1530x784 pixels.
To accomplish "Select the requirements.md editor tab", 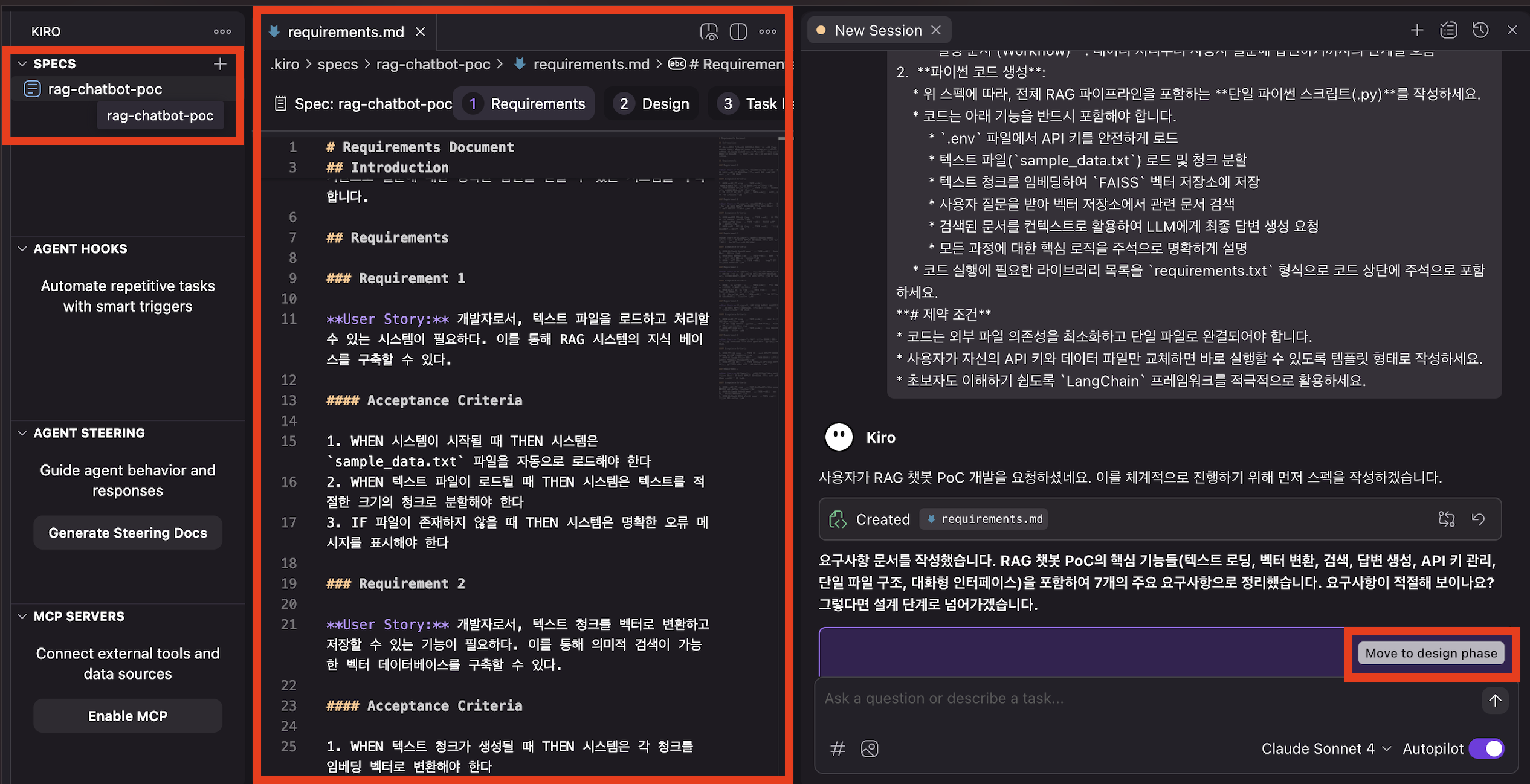I will pos(345,31).
